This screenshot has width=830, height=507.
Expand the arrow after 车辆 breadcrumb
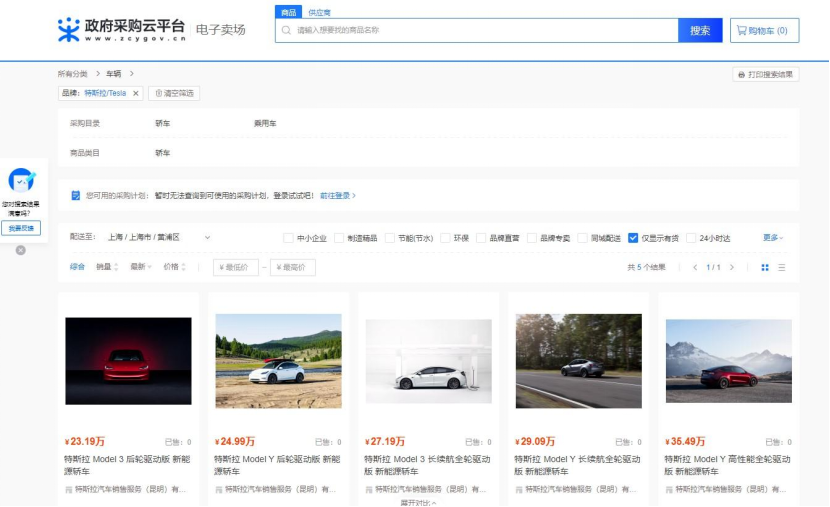pyautogui.click(x=132, y=74)
